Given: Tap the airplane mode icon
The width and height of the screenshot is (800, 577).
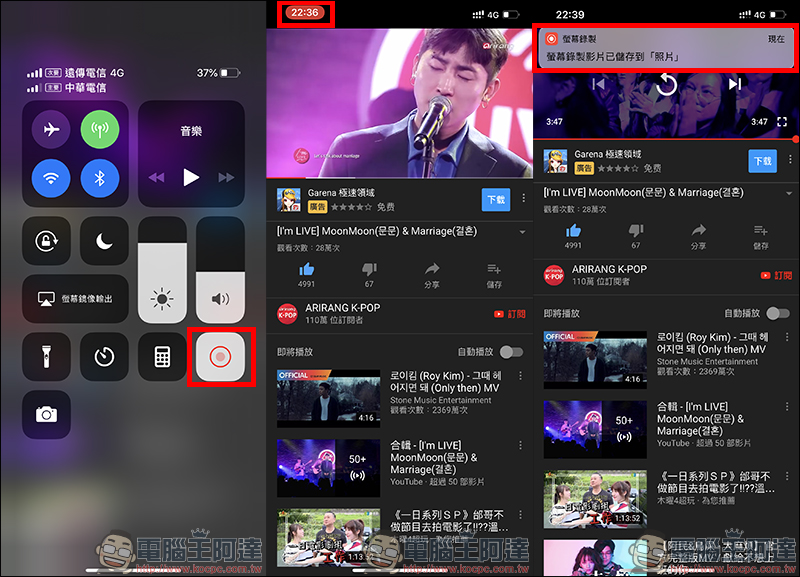Looking at the screenshot, I should pyautogui.click(x=50, y=129).
